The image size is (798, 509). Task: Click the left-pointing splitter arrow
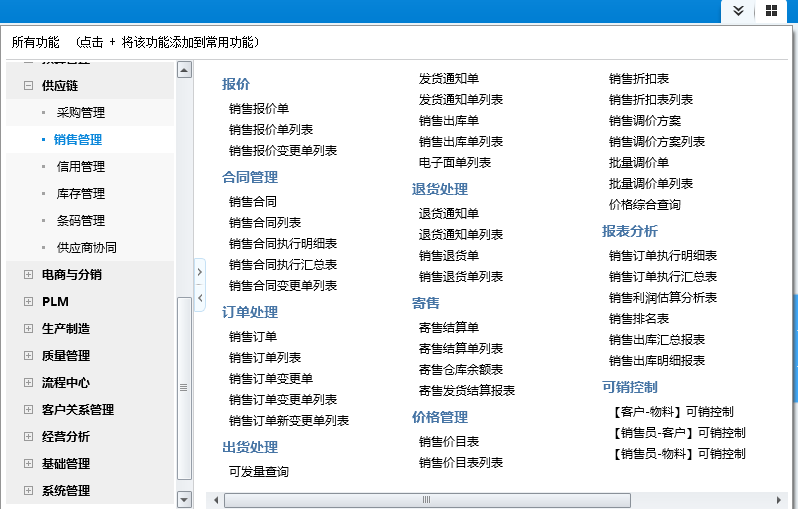pyautogui.click(x=200, y=298)
